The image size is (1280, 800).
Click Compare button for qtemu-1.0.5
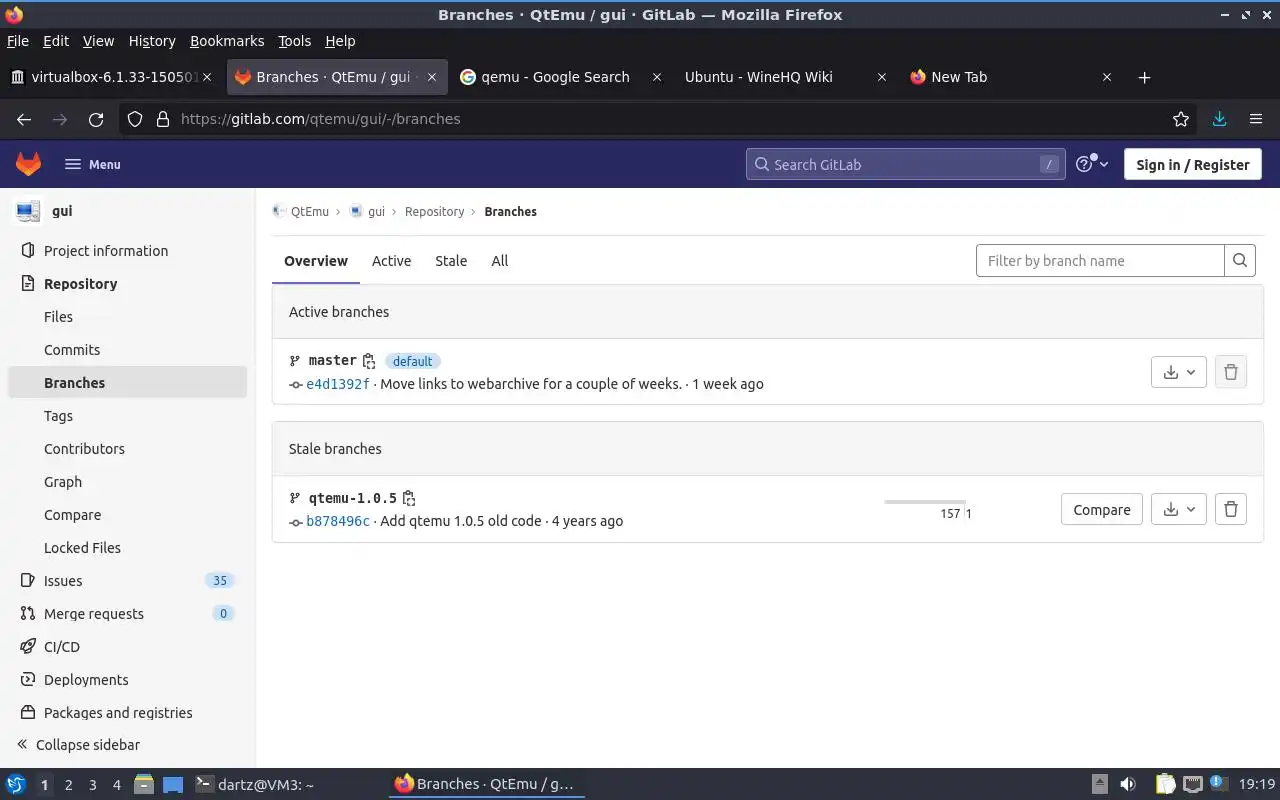[x=1102, y=509]
